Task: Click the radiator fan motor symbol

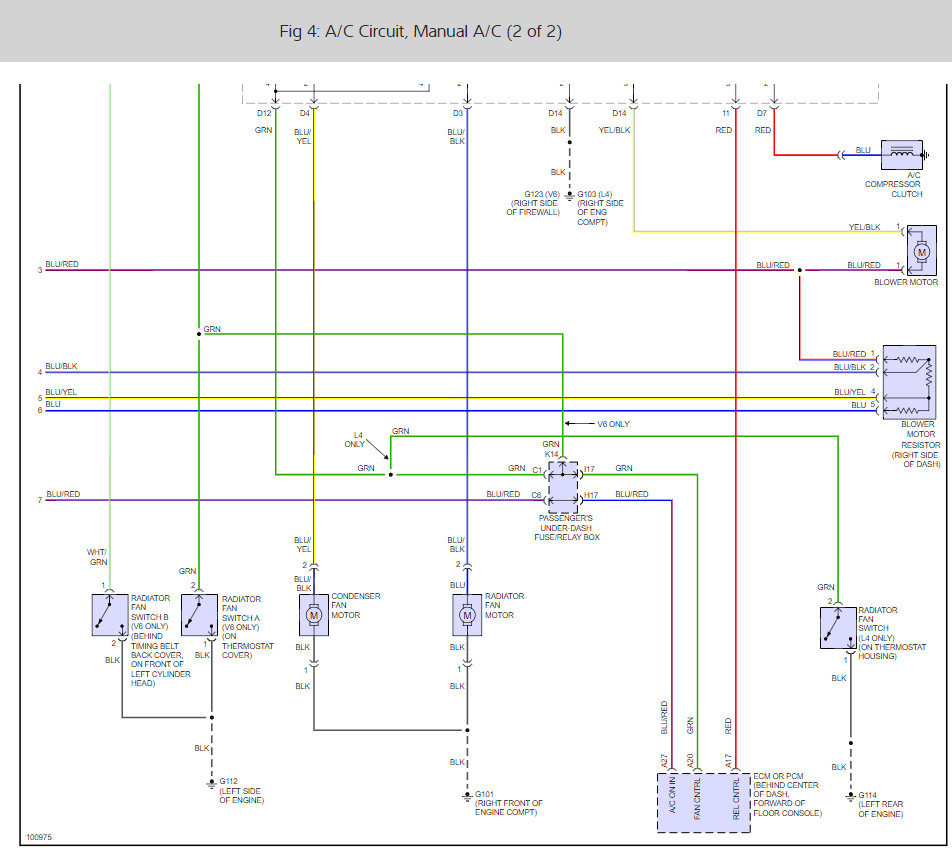Action: 467,615
